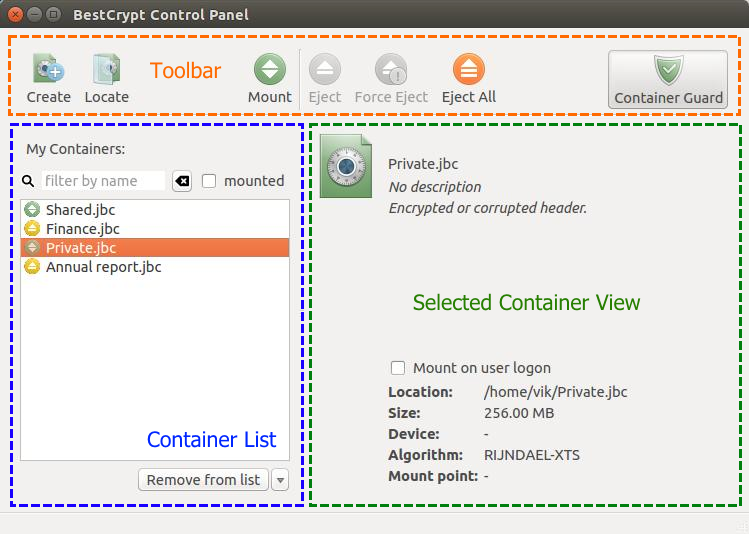749x534 pixels.
Task: Click the 256.00 MB size value
Action: point(519,413)
